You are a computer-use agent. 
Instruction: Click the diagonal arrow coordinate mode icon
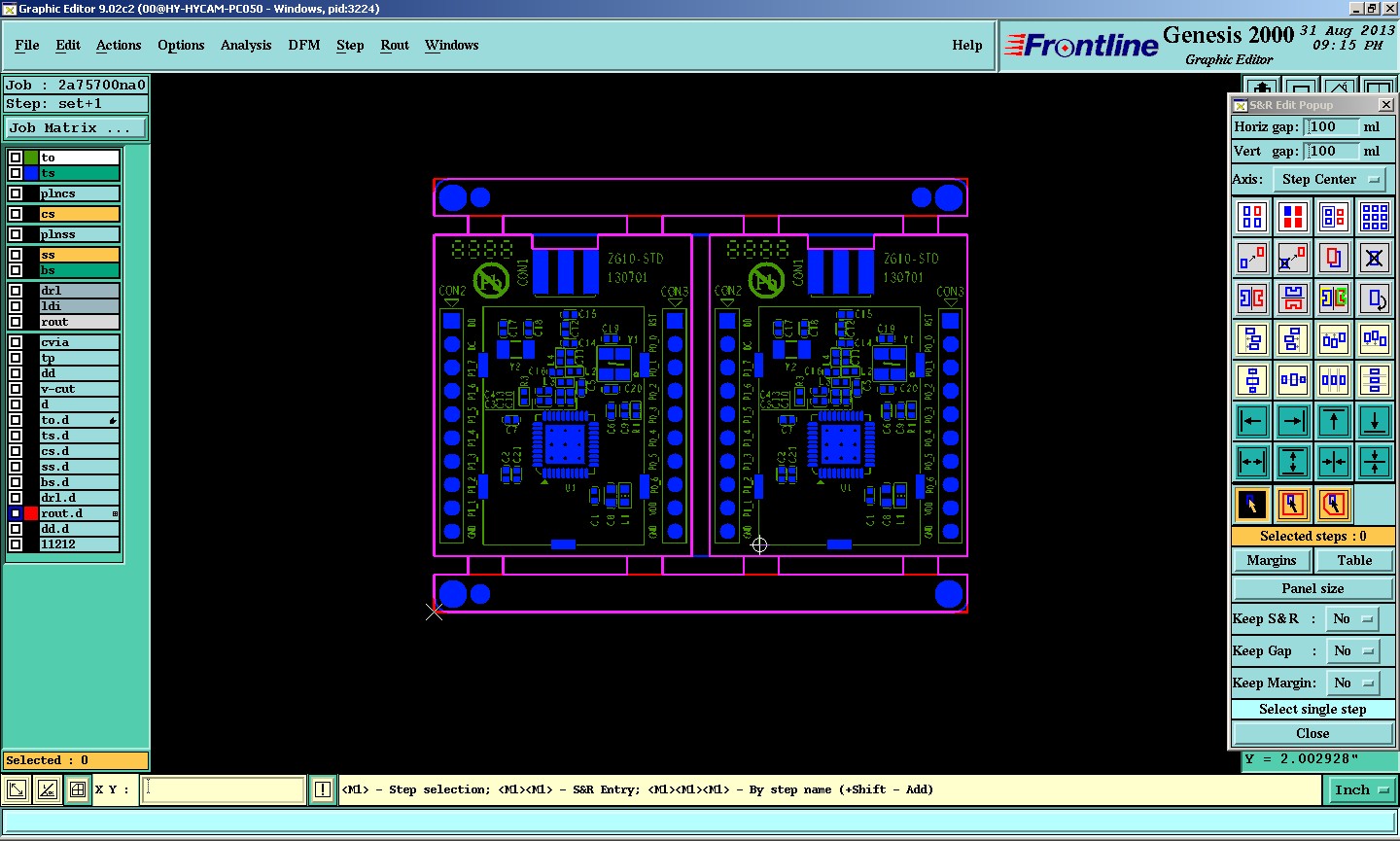coord(17,789)
